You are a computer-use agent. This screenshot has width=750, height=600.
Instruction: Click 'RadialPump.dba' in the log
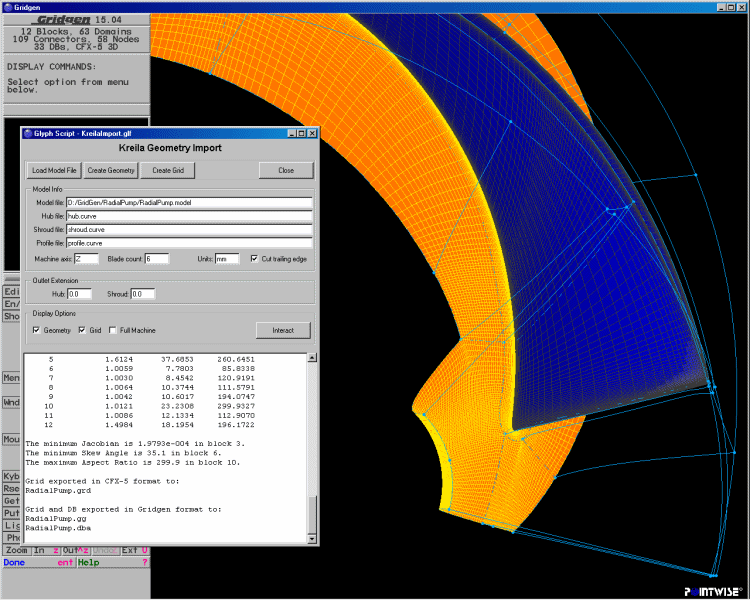(58, 528)
